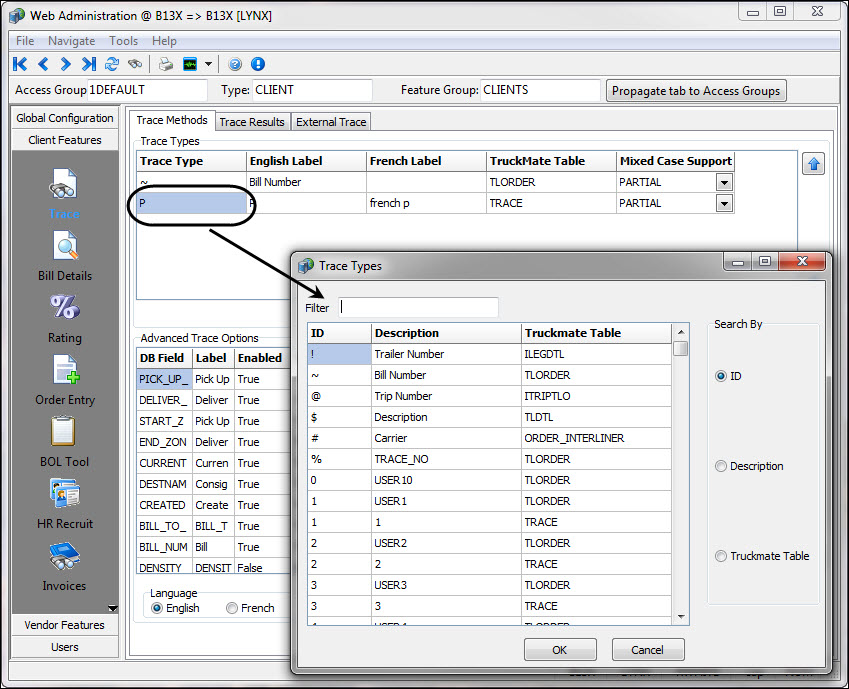Open the Rating feature icon
This screenshot has width=849, height=689.
(65, 316)
